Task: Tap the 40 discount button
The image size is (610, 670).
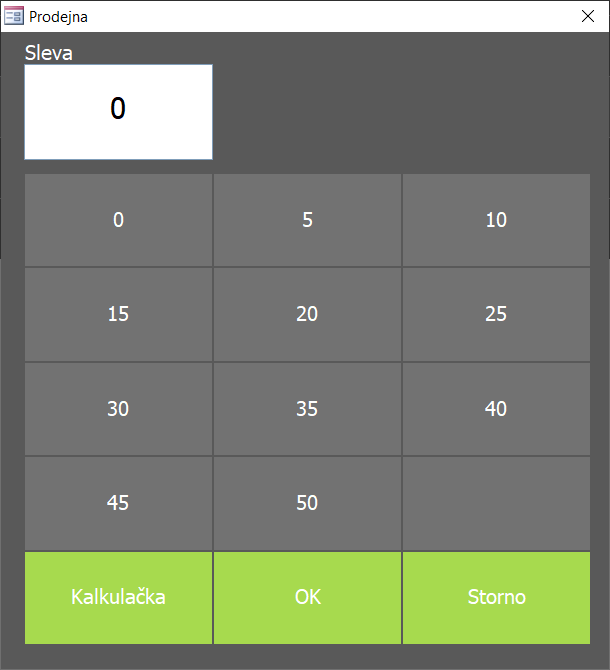Action: click(496, 408)
